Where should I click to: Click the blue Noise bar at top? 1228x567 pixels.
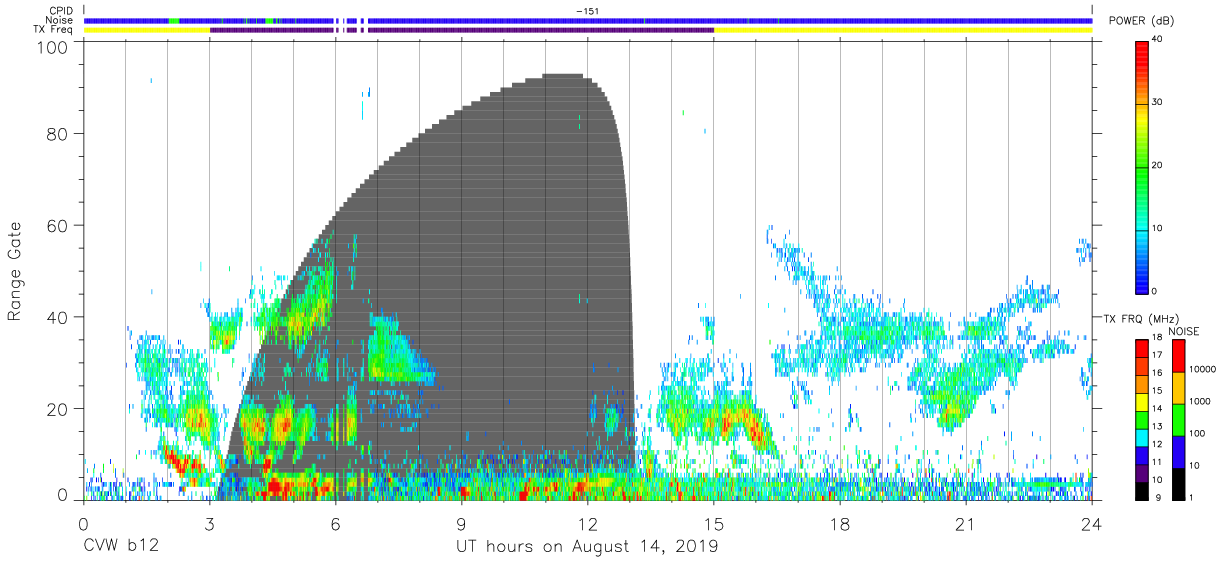(x=588, y=20)
